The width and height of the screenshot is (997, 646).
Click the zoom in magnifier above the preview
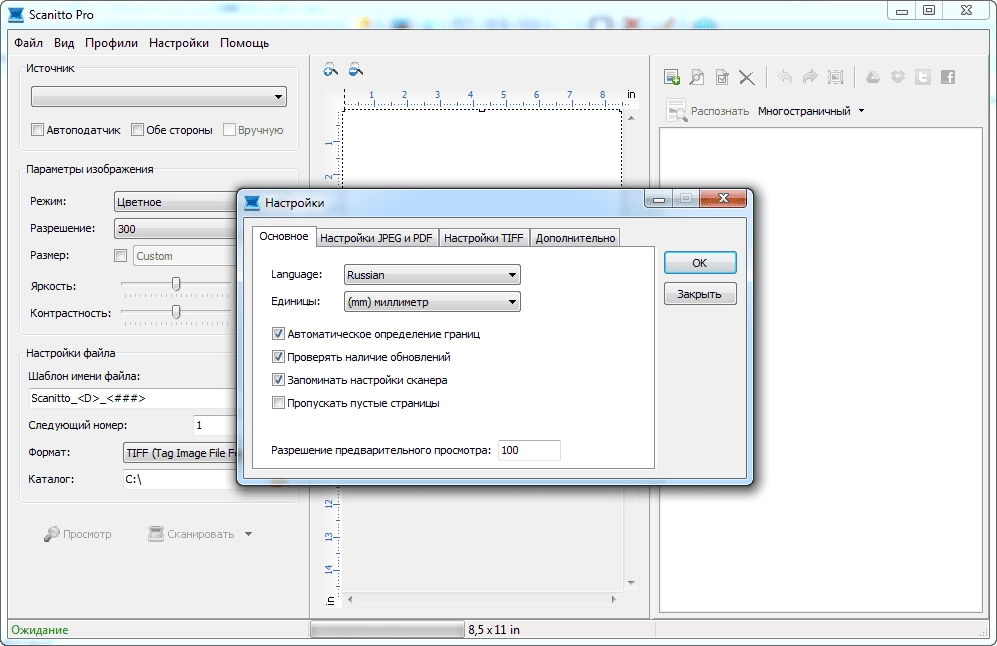331,69
